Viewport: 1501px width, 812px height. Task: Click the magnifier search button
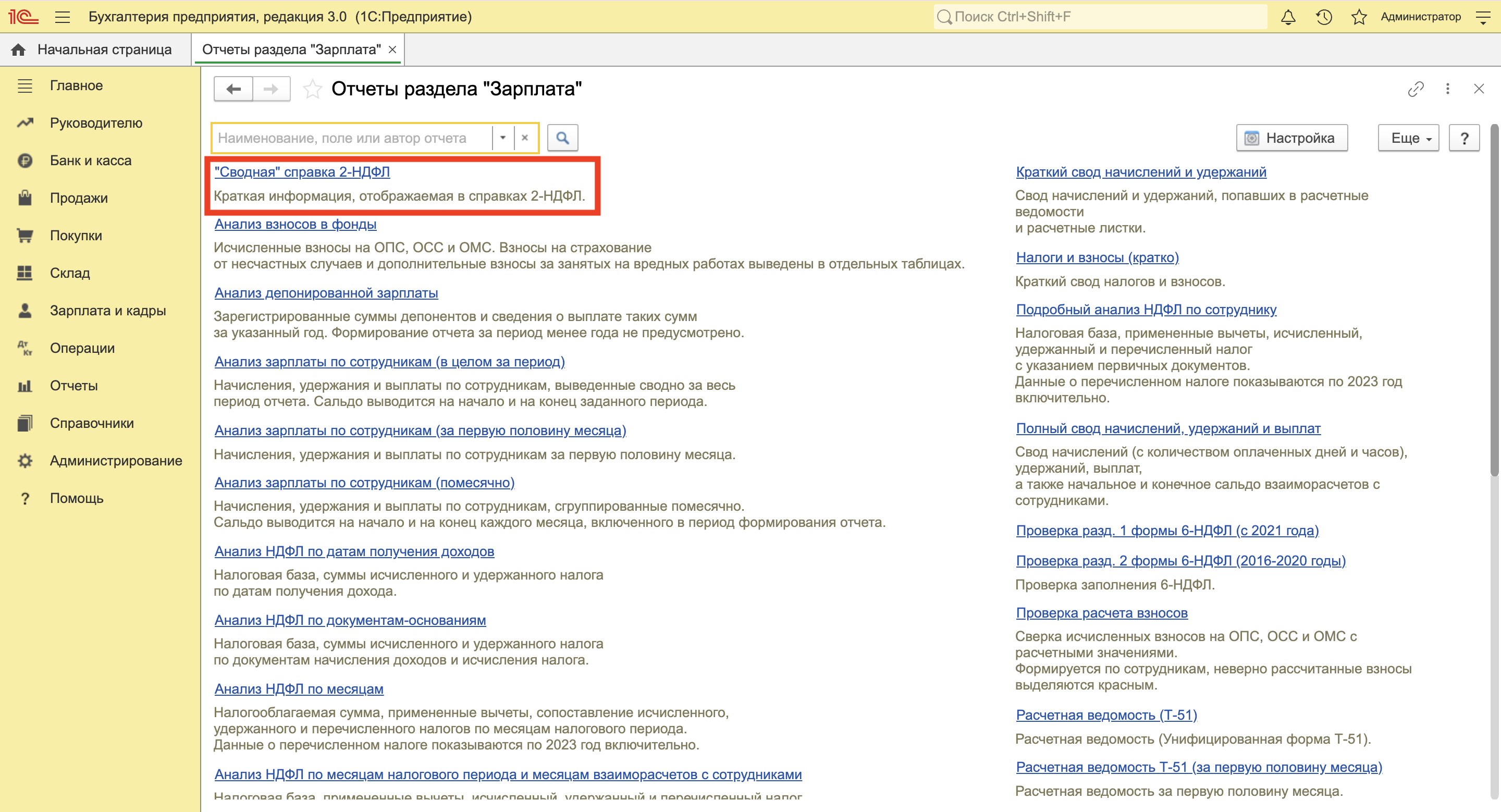coord(562,138)
